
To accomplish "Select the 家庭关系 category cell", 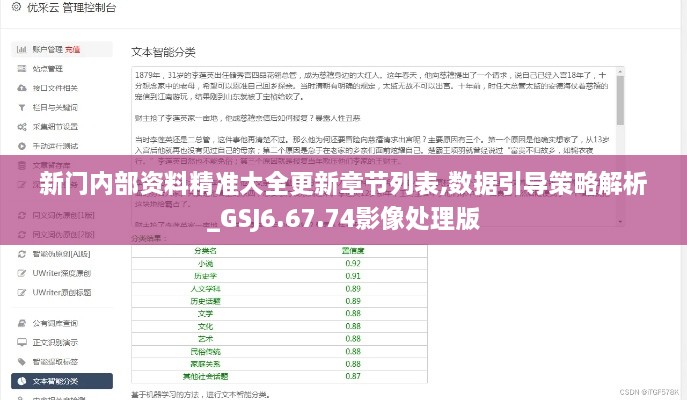I will pos(205,364).
